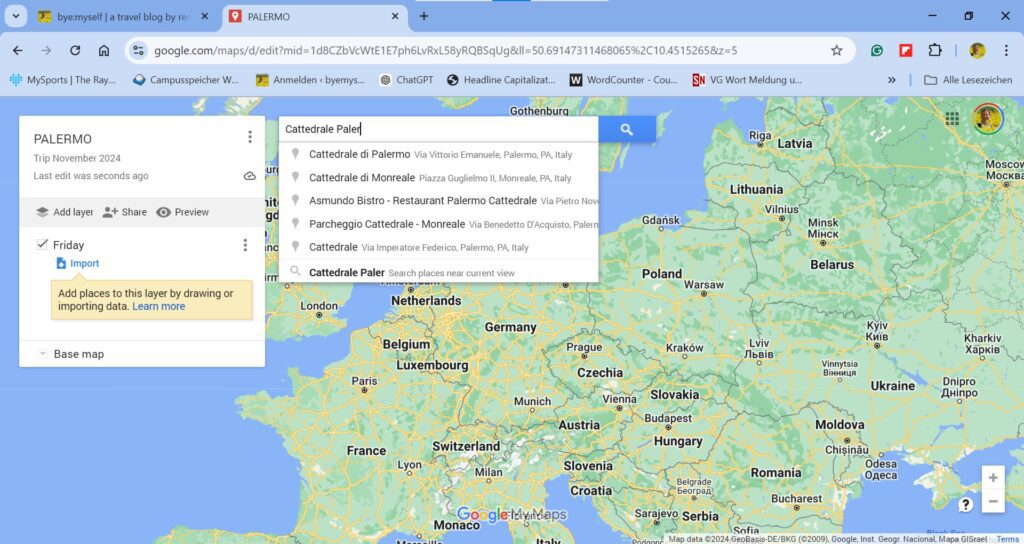1024x544 pixels.
Task: Open the PALERMO map options menu
Action: click(249, 136)
